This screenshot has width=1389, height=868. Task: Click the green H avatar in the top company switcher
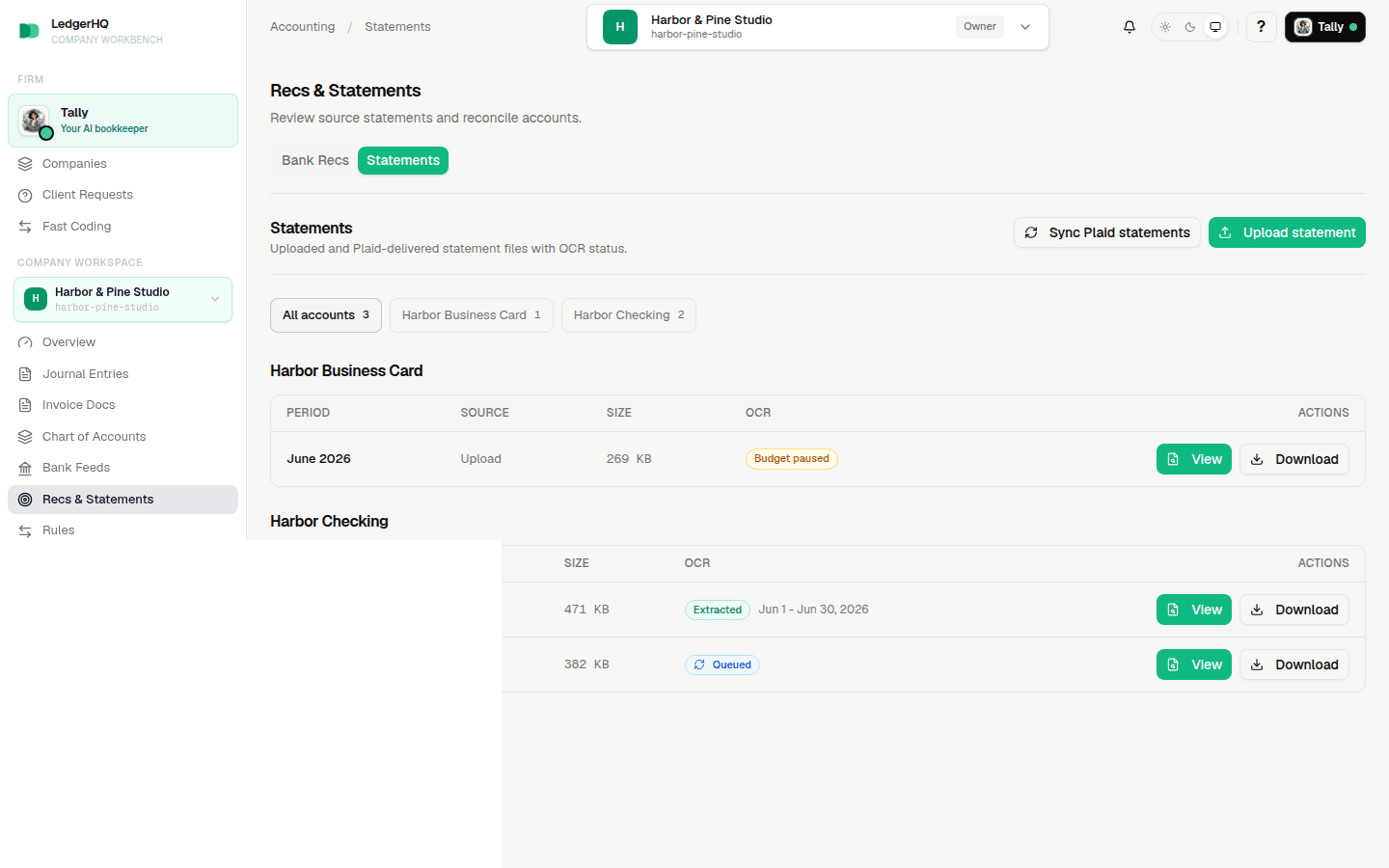pos(620,27)
